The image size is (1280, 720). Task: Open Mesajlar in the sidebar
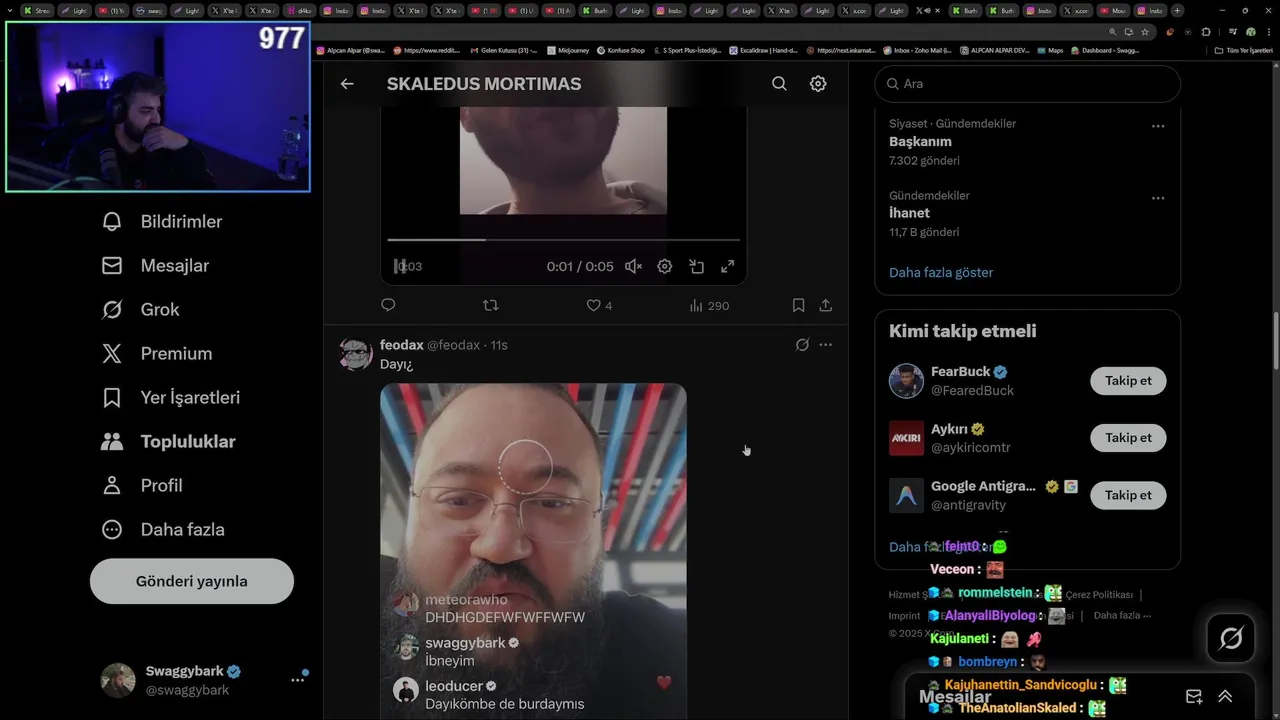155,265
